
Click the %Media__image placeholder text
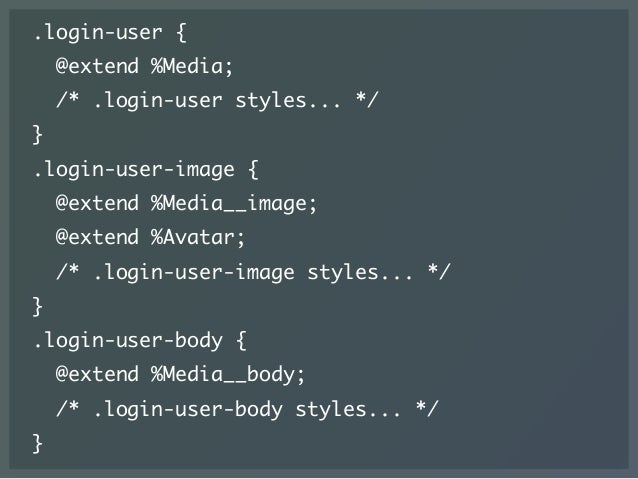[229, 203]
